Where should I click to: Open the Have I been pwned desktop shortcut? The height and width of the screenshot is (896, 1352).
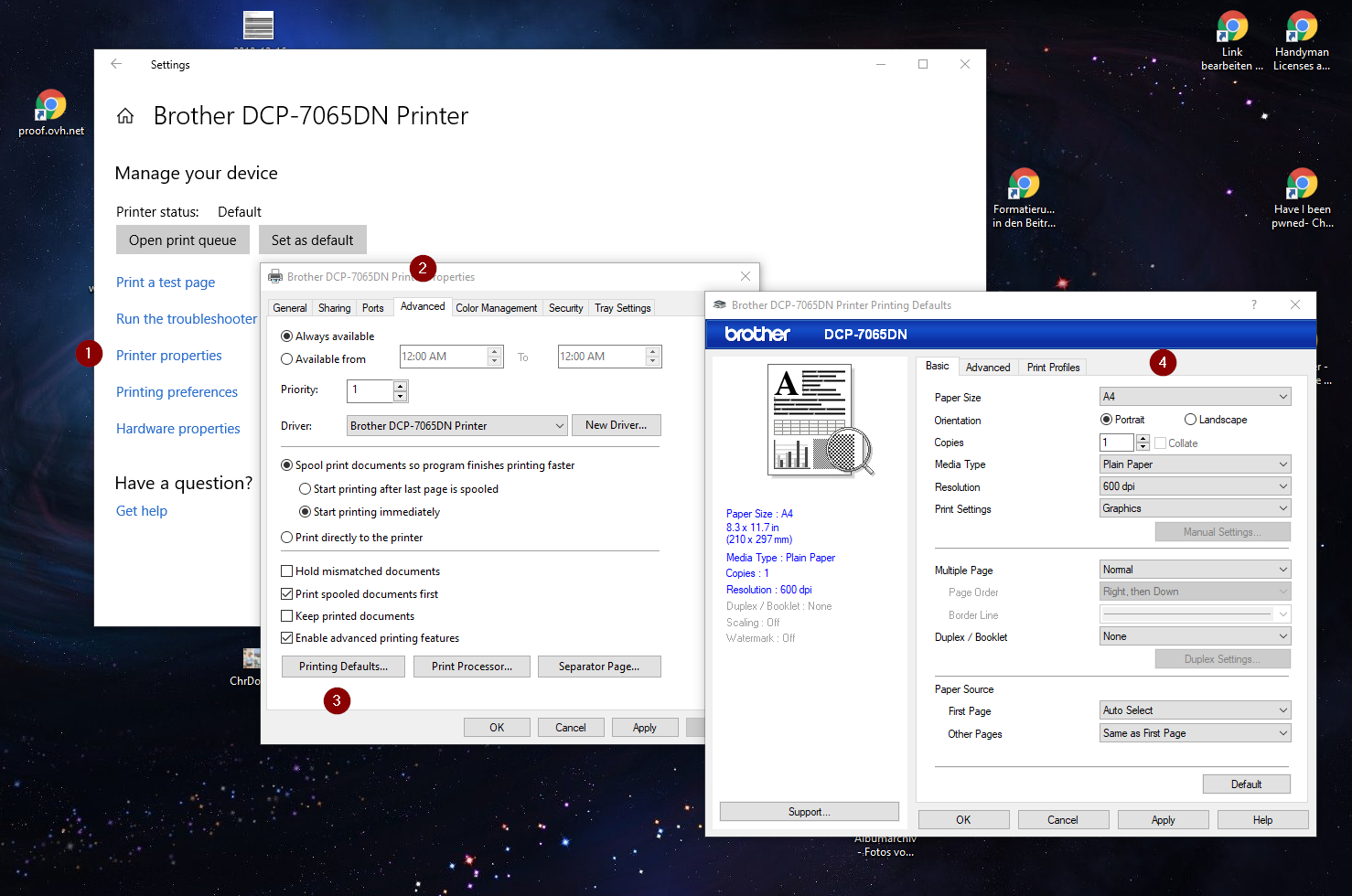pos(1302,197)
